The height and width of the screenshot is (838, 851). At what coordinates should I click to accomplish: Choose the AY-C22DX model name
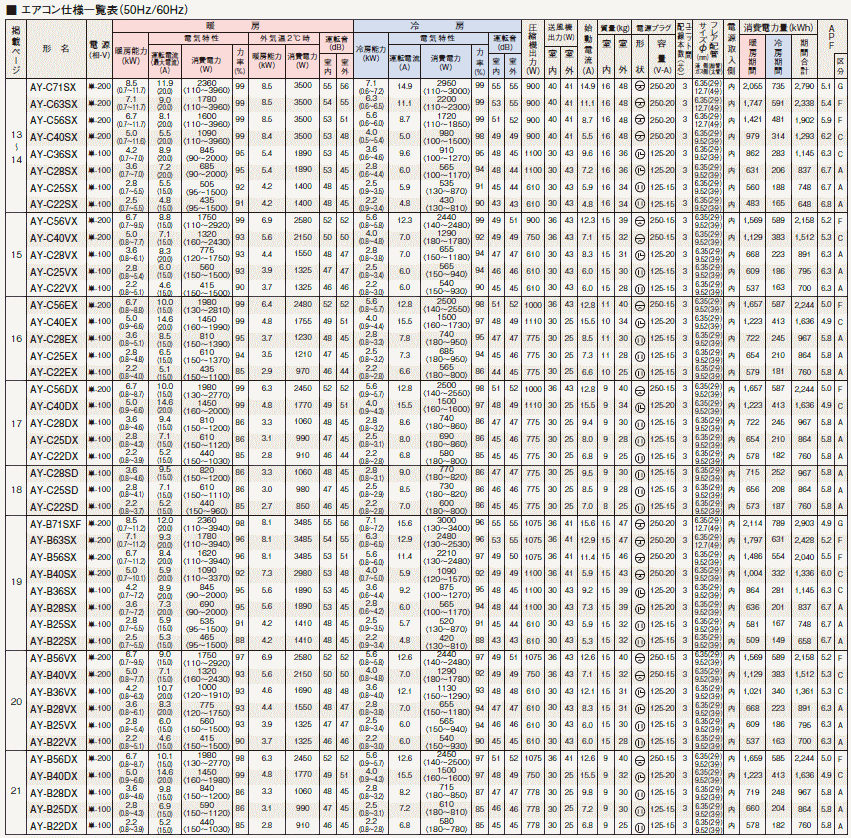pyautogui.click(x=53, y=456)
